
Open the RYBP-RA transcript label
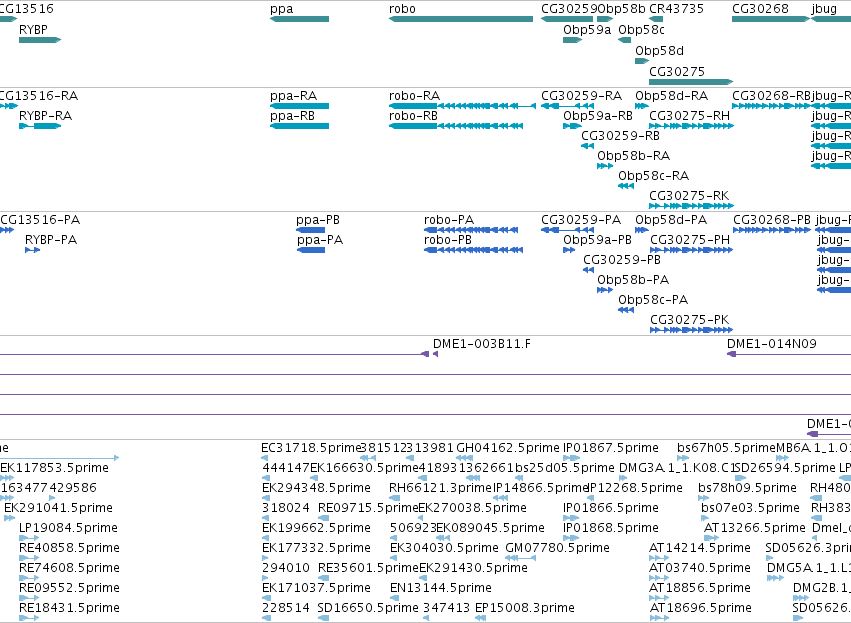pyautogui.click(x=46, y=116)
